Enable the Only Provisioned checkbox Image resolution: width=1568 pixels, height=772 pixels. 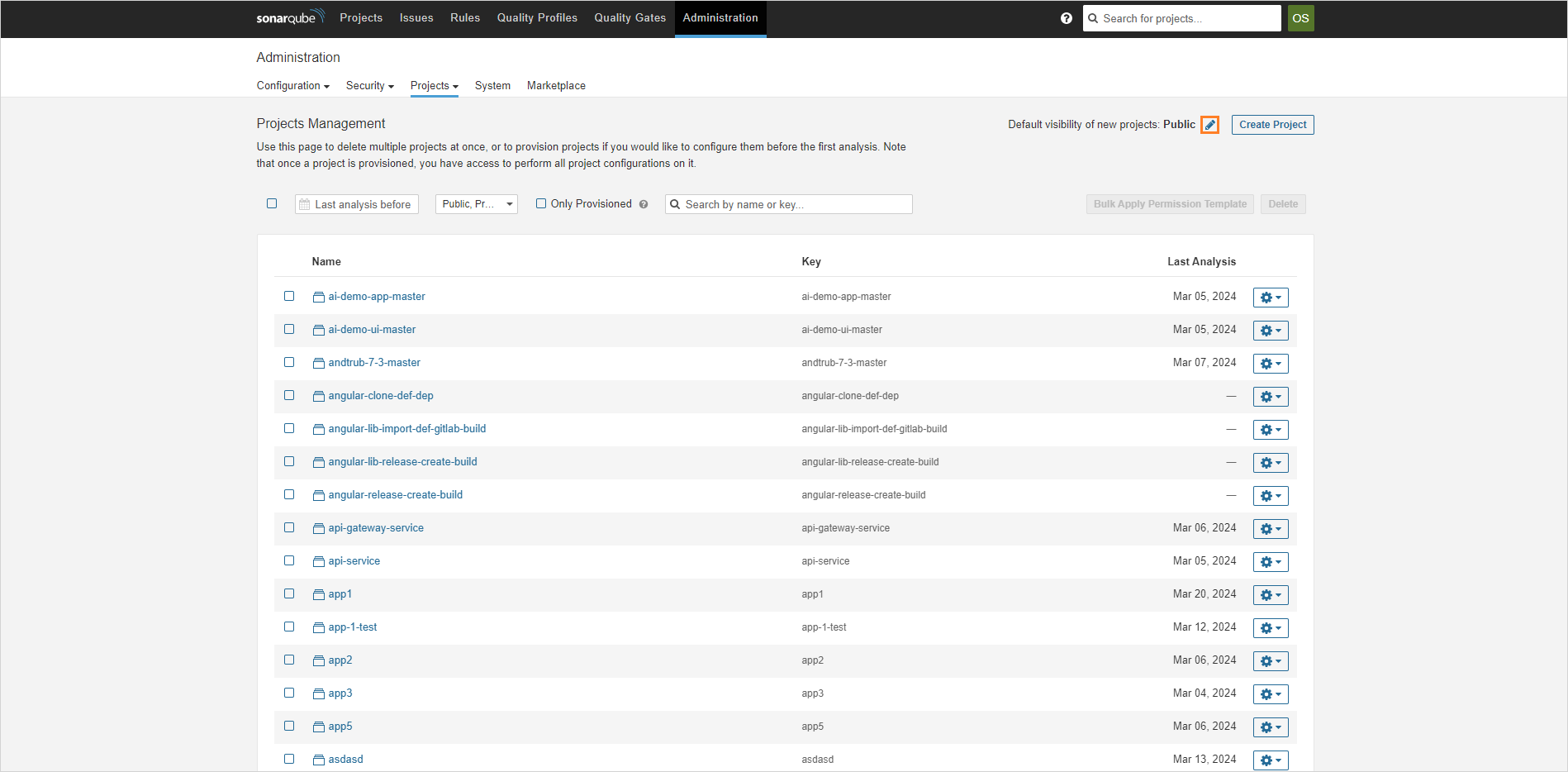(541, 203)
